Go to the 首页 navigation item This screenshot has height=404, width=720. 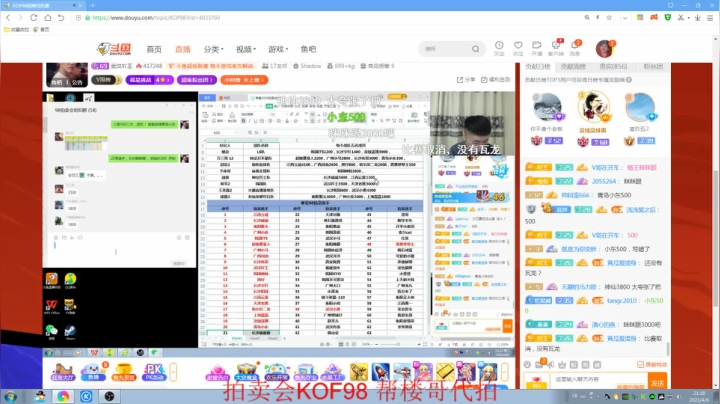(154, 49)
